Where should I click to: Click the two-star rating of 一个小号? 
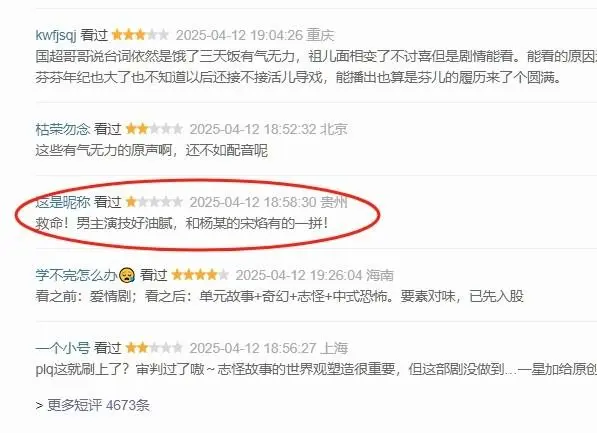click(x=154, y=348)
